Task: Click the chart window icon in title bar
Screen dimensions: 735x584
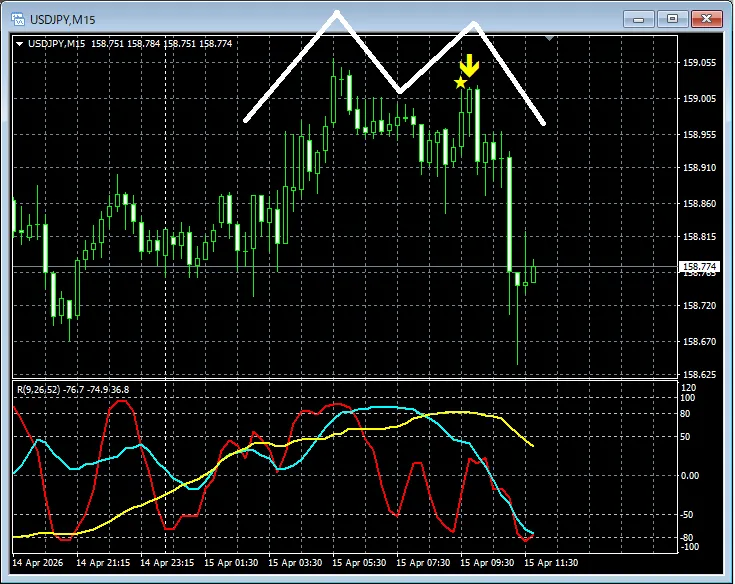Action: point(17,18)
